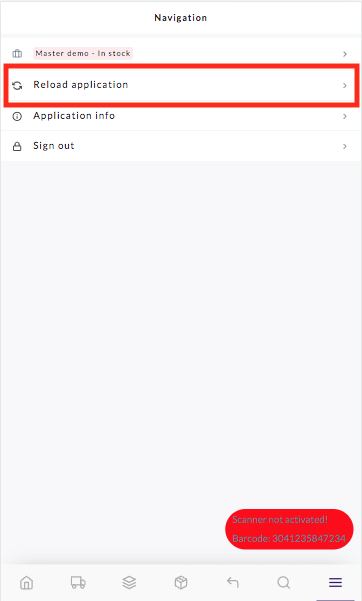Tap the hamburger menu icon
Screen dimensions: 362x601
[x=335, y=583]
